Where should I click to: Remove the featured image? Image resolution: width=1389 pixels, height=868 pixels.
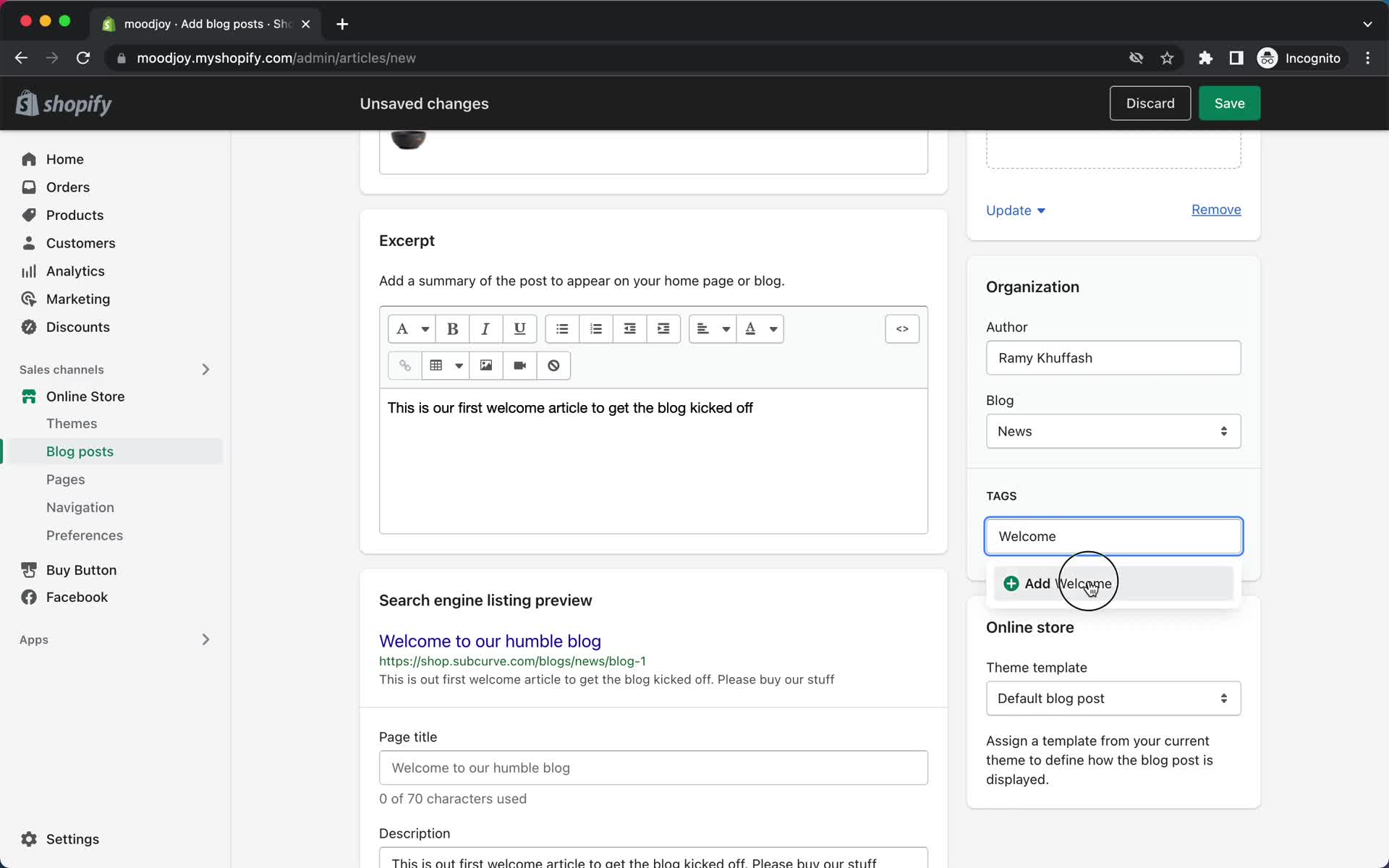pos(1216,210)
